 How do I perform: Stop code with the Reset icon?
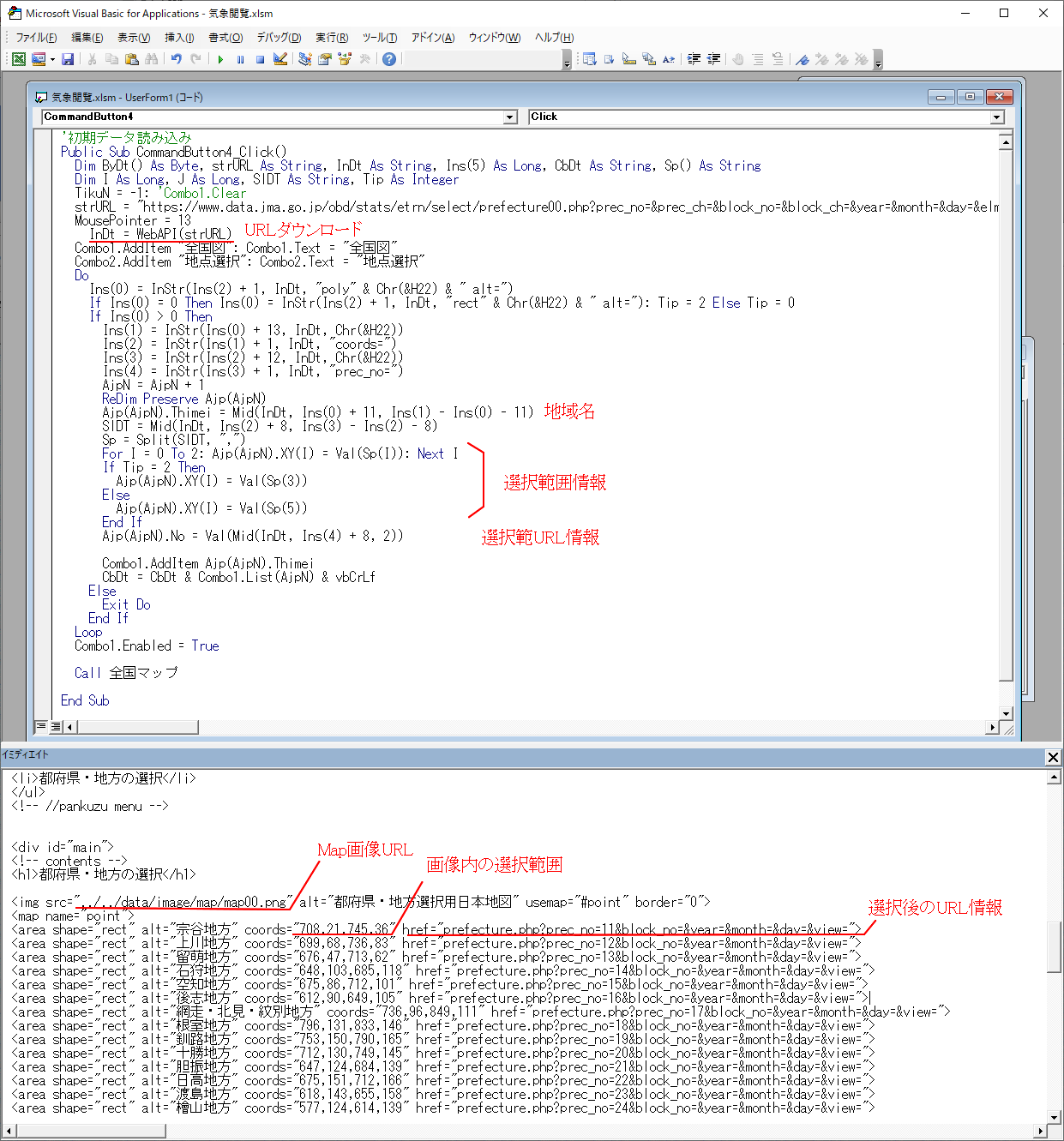tap(261, 59)
